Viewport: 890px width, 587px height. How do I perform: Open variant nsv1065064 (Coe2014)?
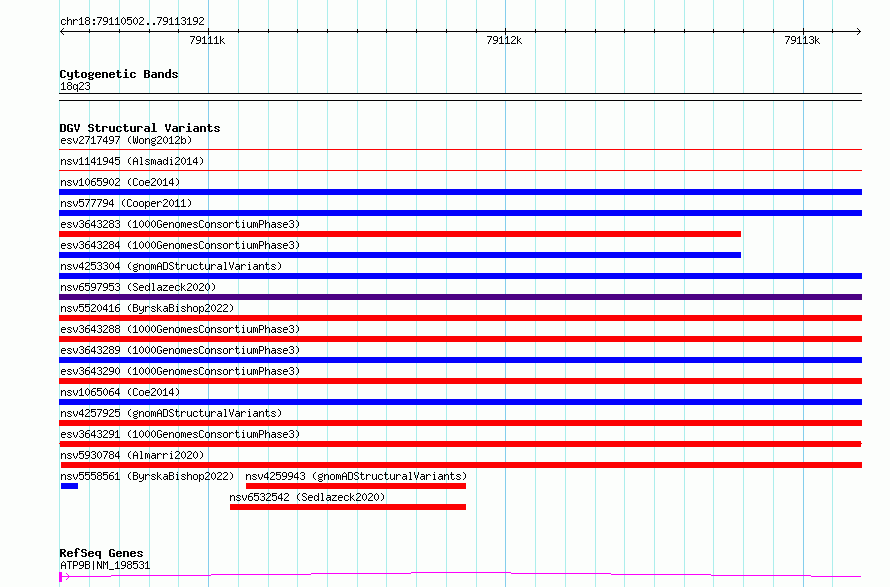click(x=120, y=392)
